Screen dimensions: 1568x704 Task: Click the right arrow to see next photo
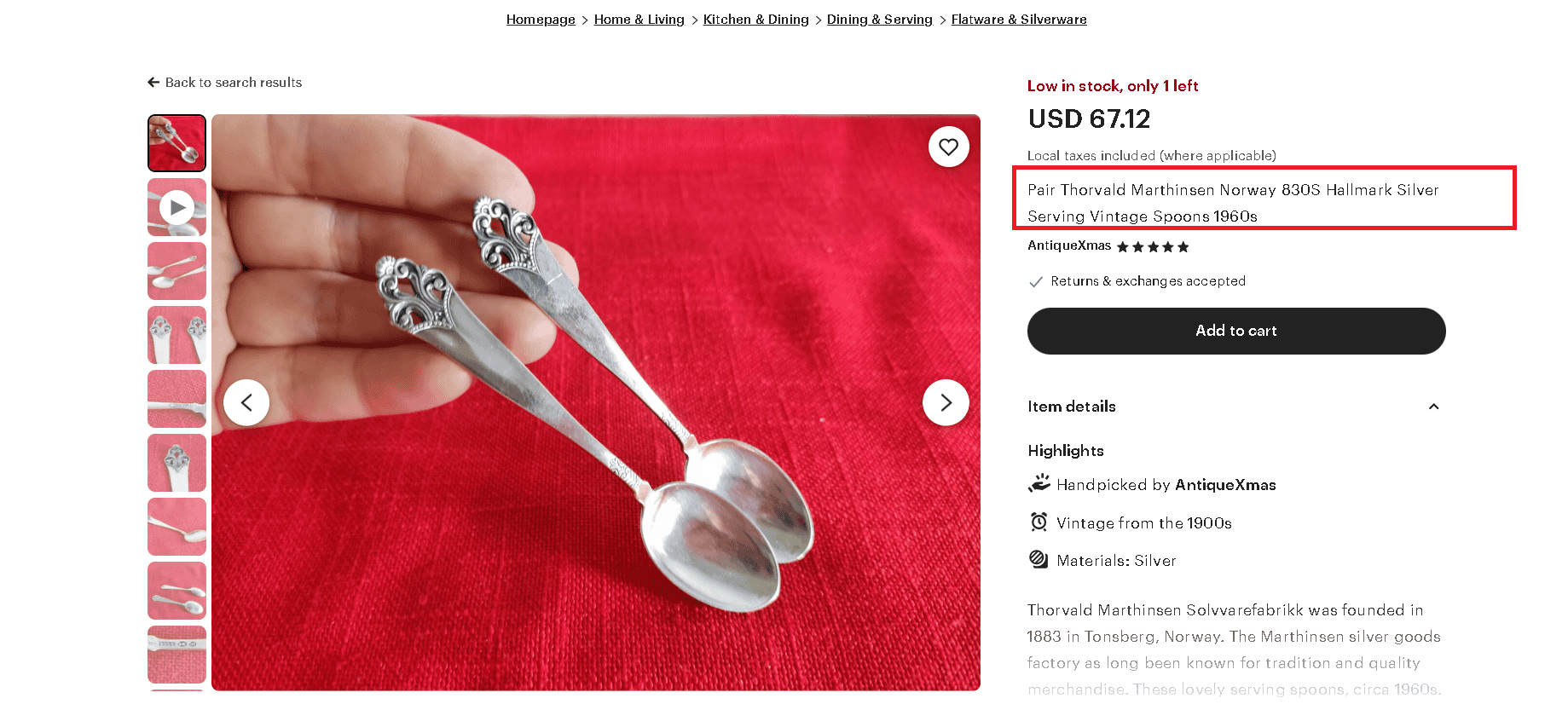click(945, 402)
